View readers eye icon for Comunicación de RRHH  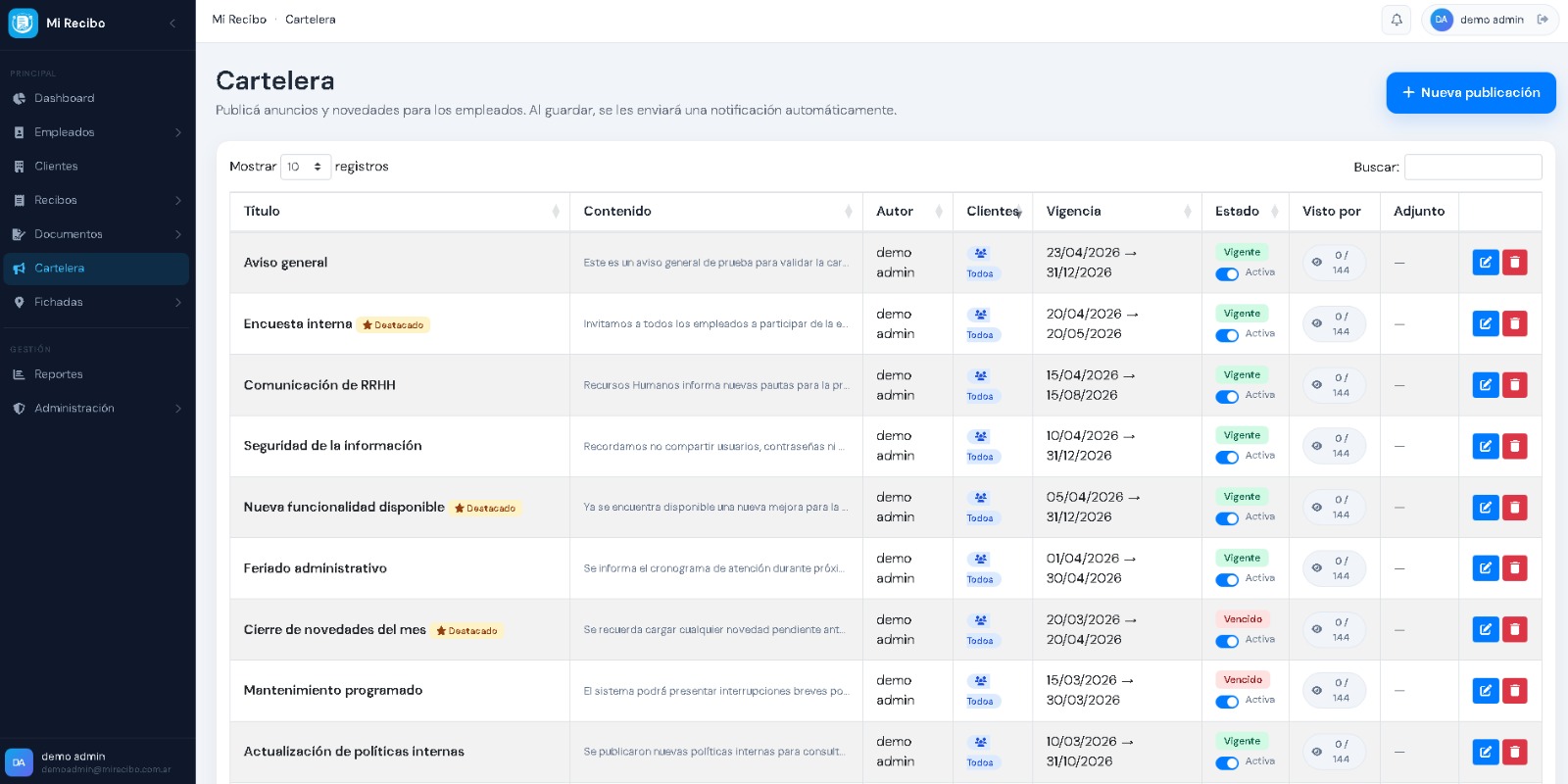1317,385
